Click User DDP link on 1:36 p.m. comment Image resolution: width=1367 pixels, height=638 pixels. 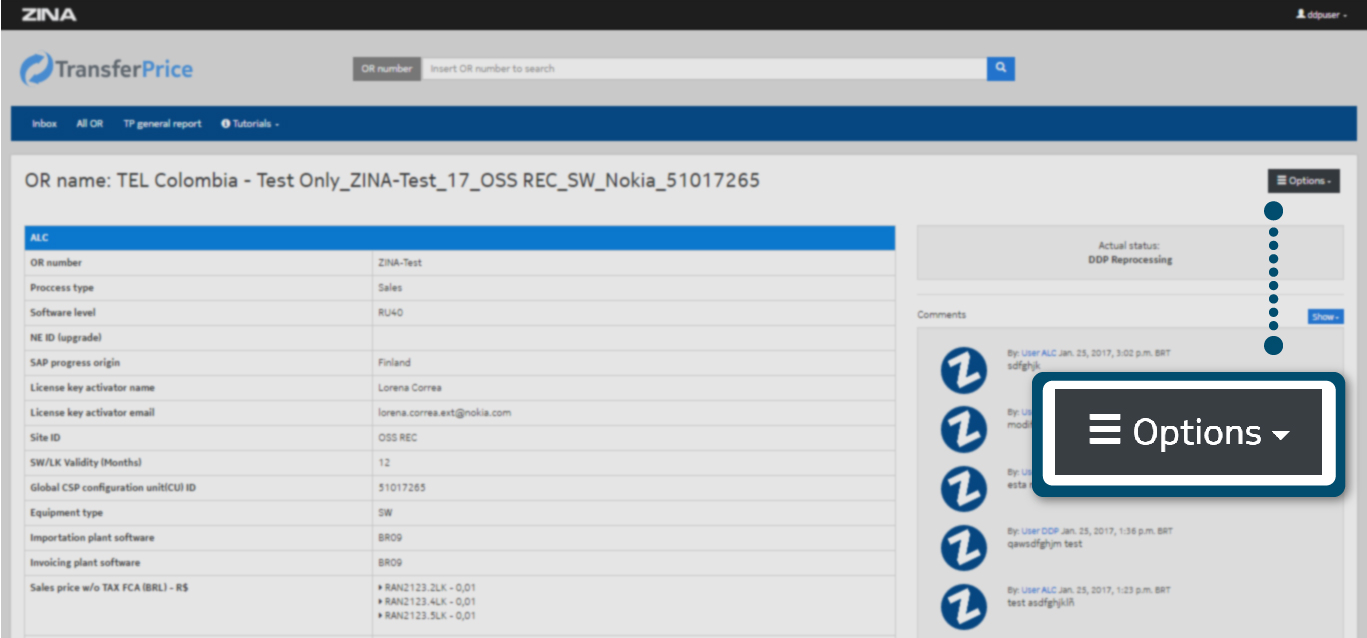click(1039, 532)
